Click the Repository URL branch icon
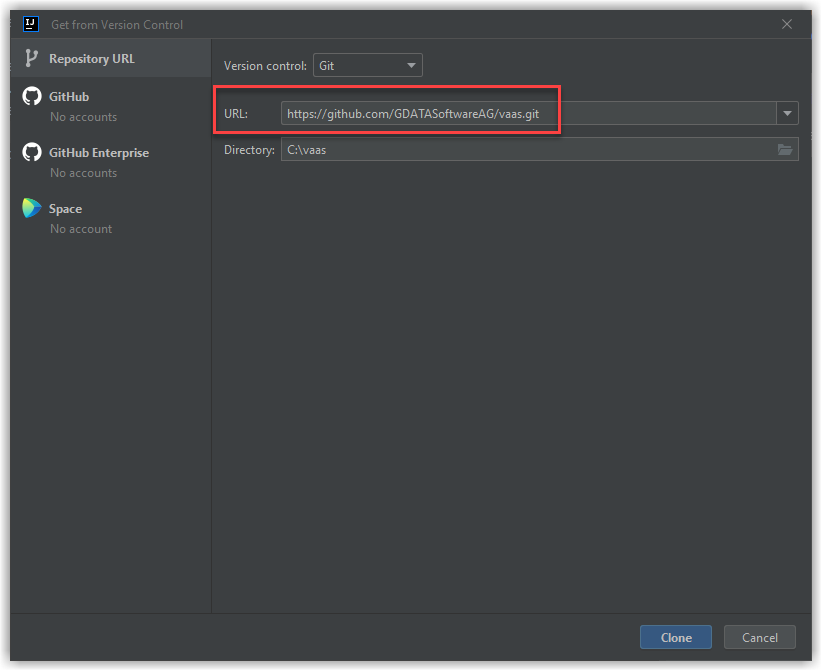Image resolution: width=822 pixels, height=671 pixels. tap(31, 58)
